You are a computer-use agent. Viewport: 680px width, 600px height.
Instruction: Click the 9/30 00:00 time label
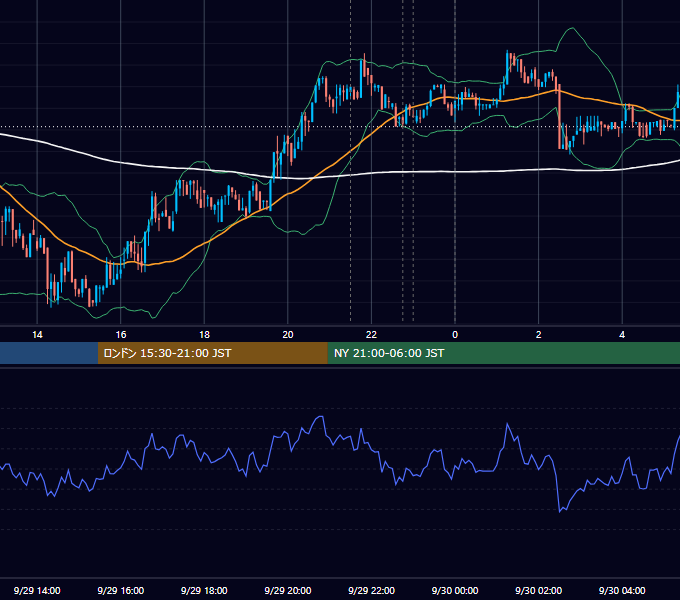coord(455,590)
